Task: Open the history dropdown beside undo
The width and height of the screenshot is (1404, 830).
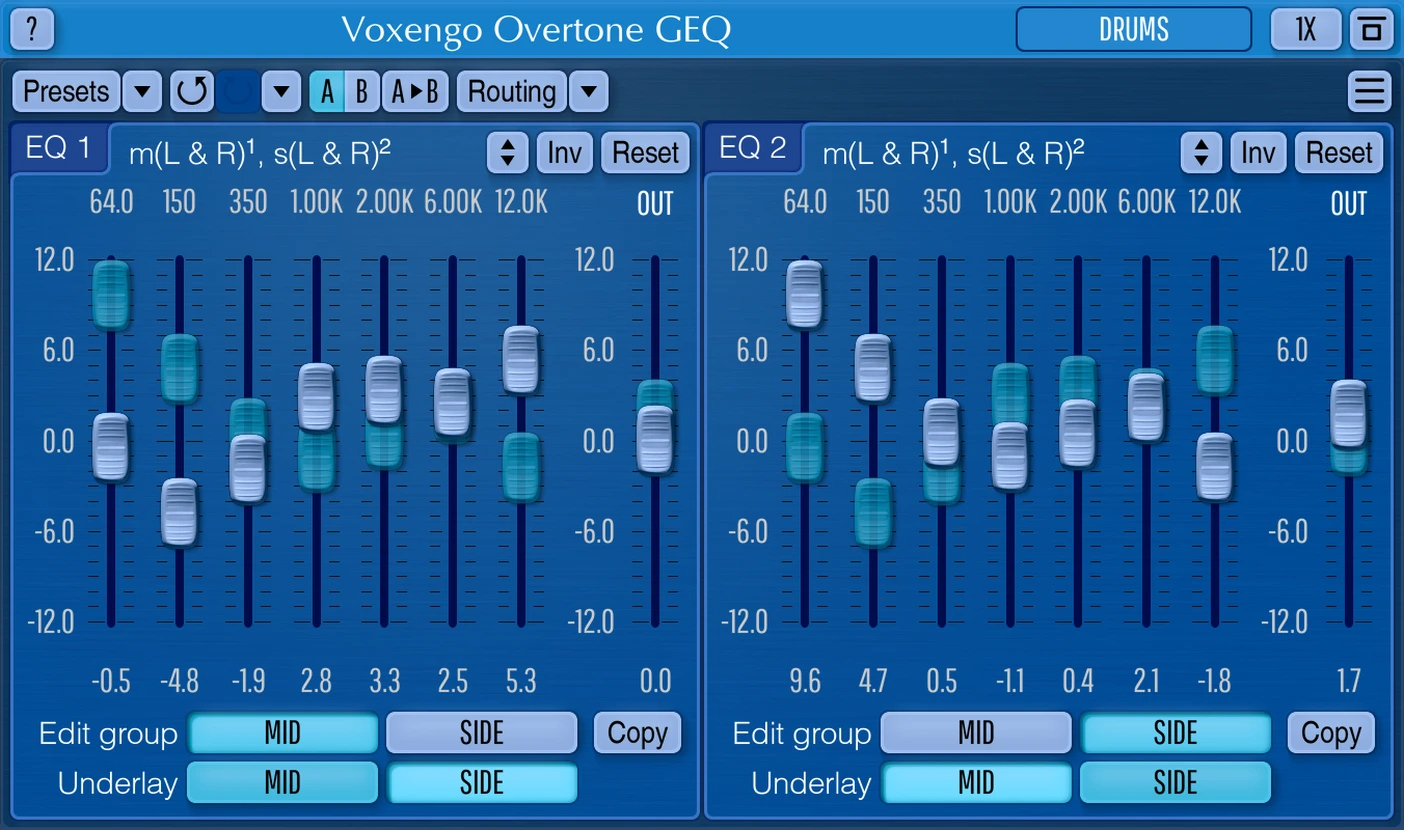Action: (x=282, y=92)
